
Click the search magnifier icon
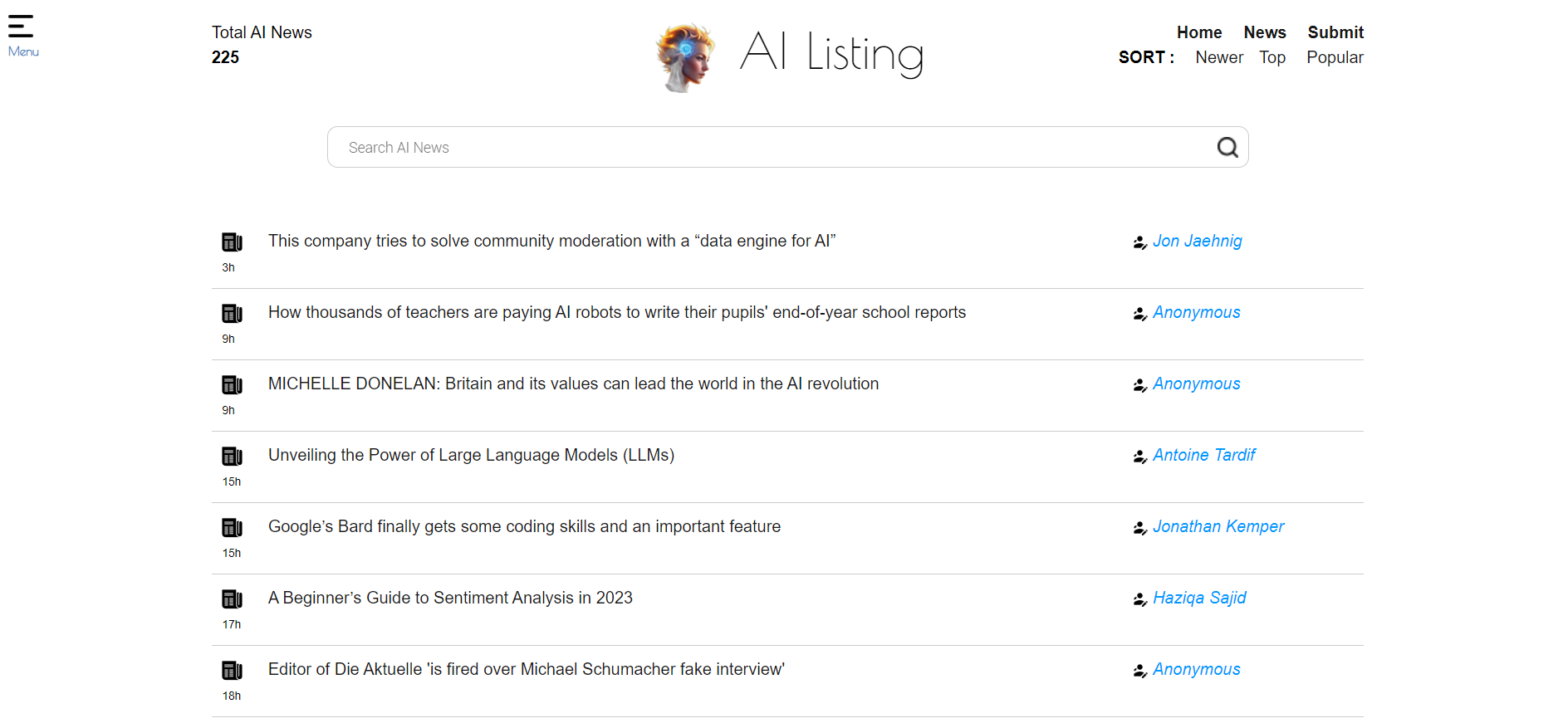[x=1227, y=148]
